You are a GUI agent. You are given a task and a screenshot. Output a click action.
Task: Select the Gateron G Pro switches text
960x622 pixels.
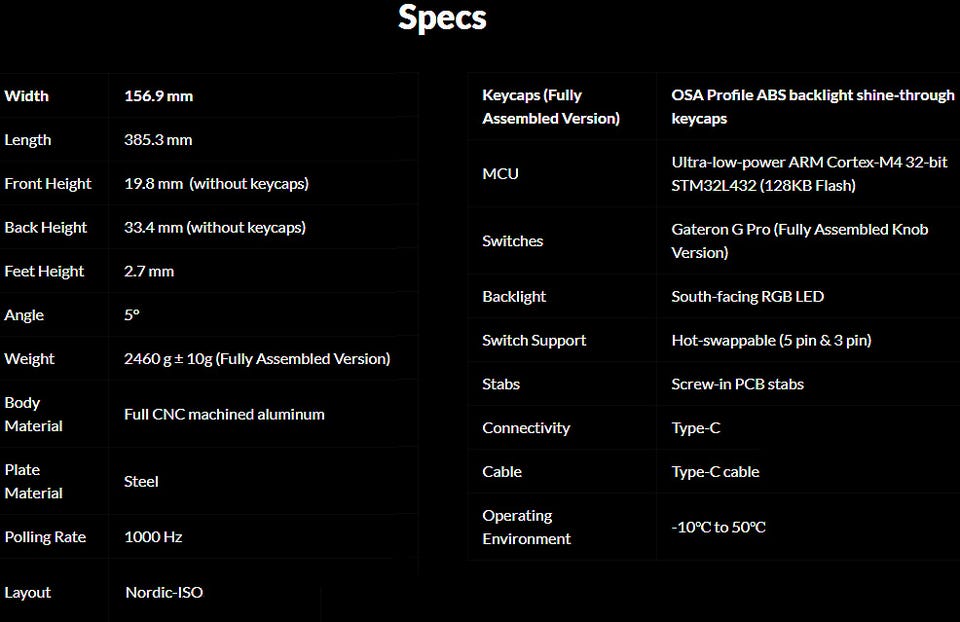(x=799, y=241)
